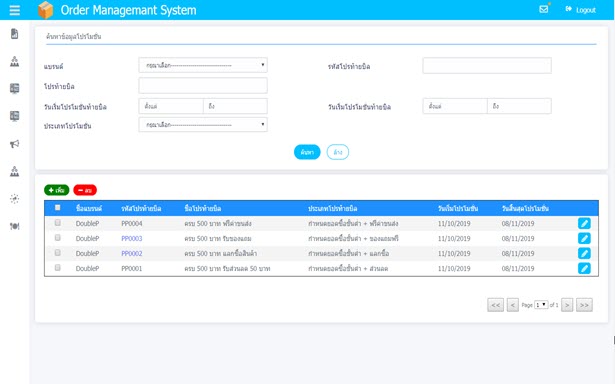Click the DoubleP brand cell in row PP0001

[x=87, y=269]
